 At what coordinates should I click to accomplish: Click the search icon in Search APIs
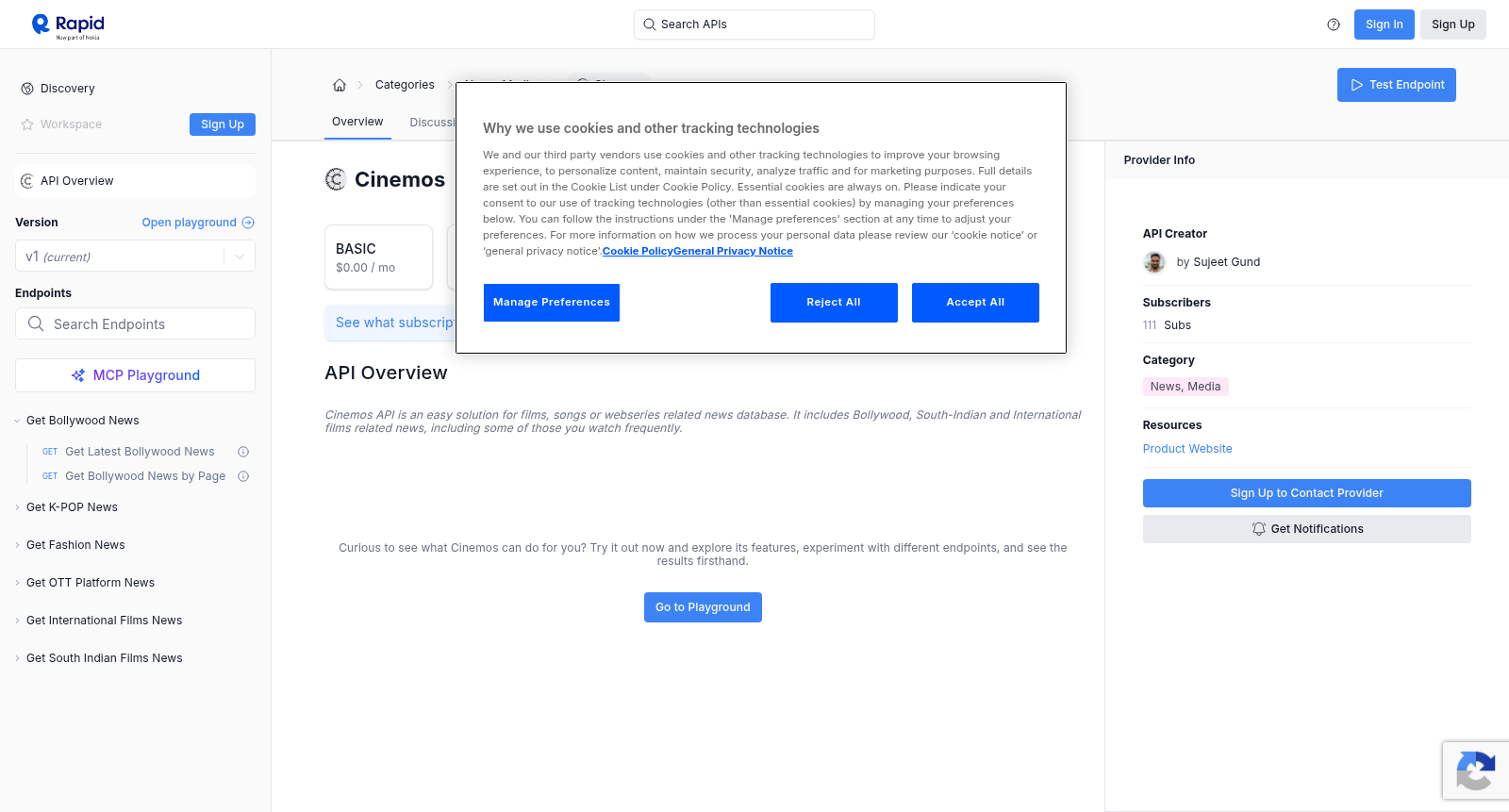650,25
